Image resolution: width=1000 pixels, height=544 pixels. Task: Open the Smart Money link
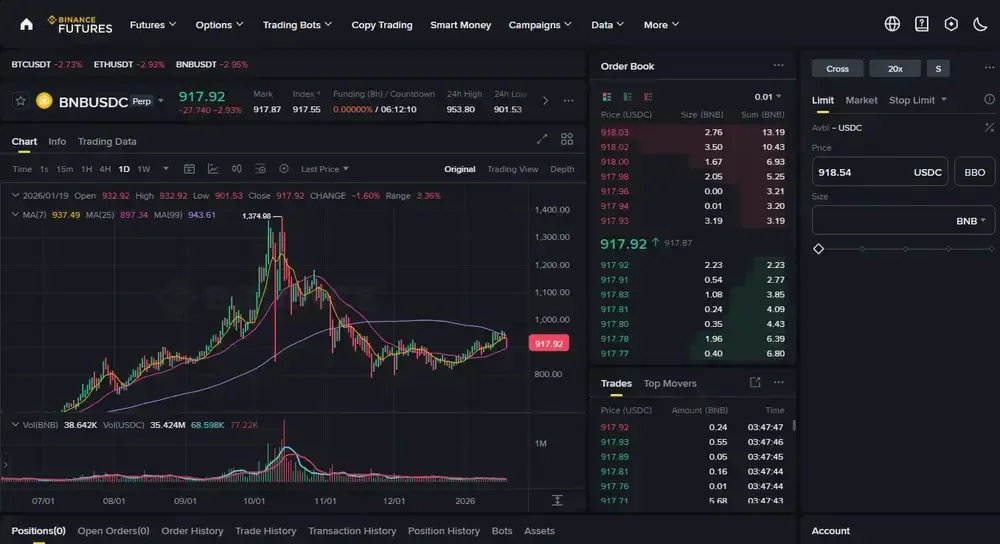coord(460,25)
